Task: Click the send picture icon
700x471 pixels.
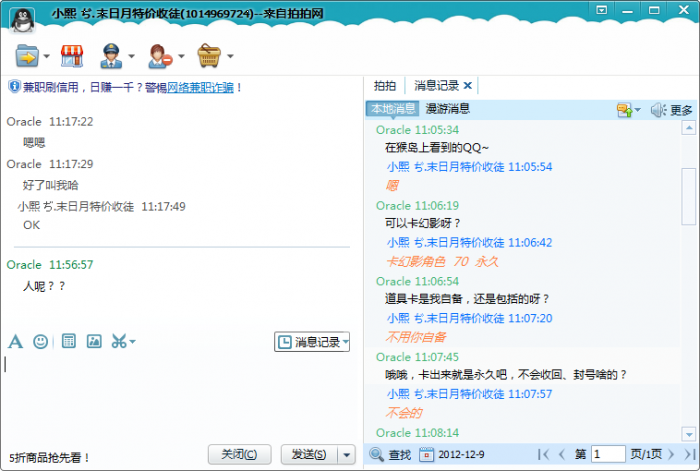Action: [x=94, y=341]
